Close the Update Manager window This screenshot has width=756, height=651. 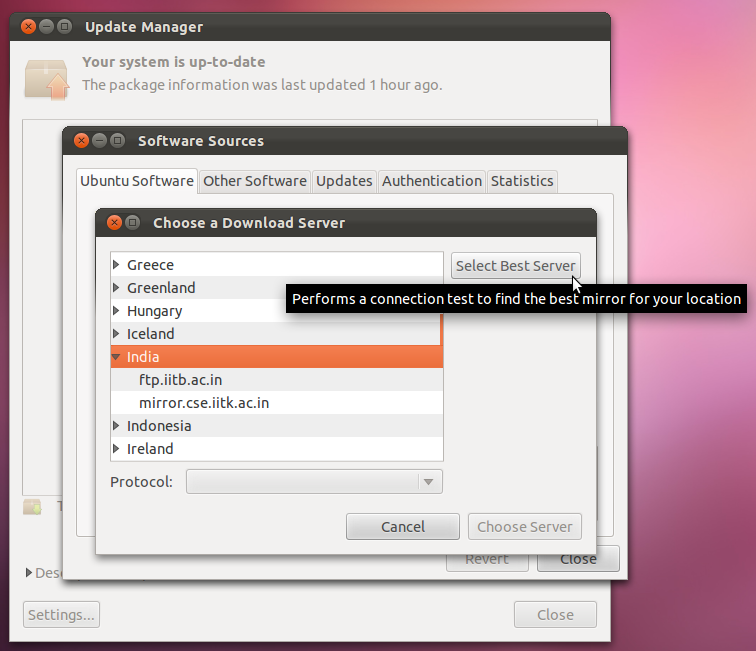point(28,26)
